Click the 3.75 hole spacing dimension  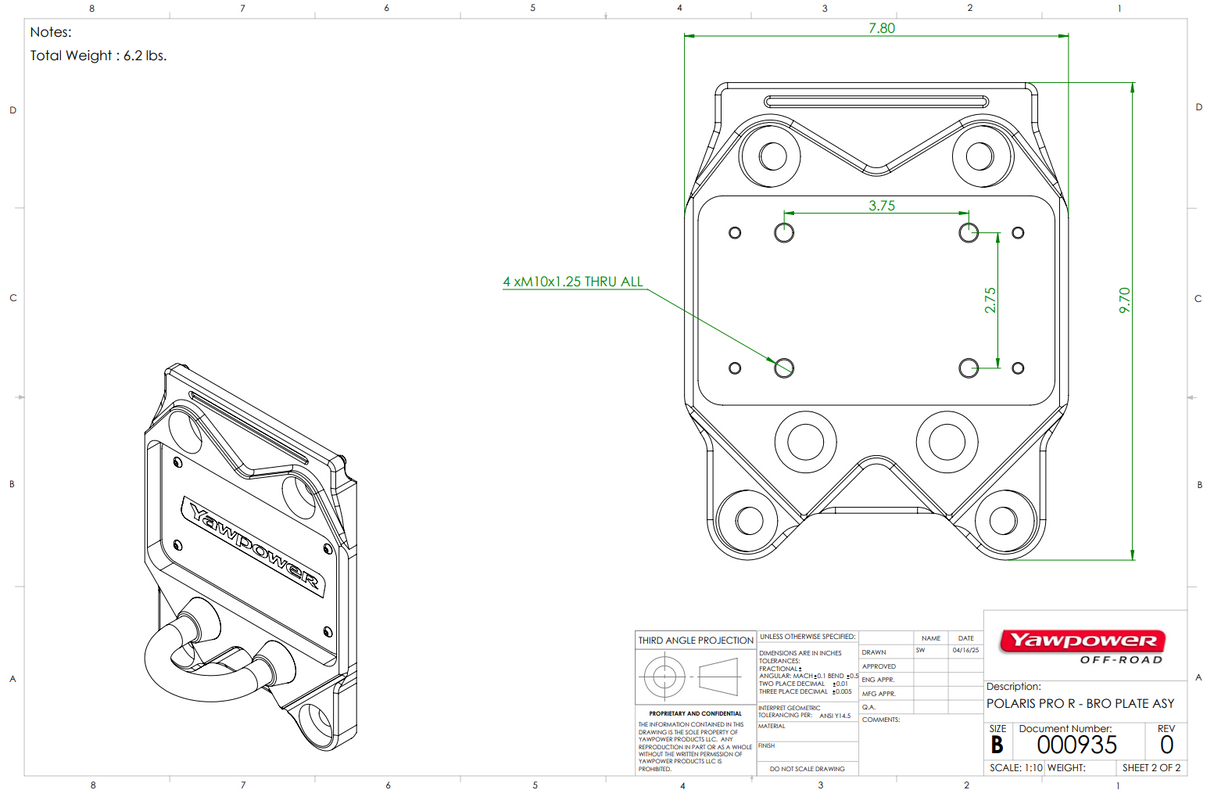point(881,204)
